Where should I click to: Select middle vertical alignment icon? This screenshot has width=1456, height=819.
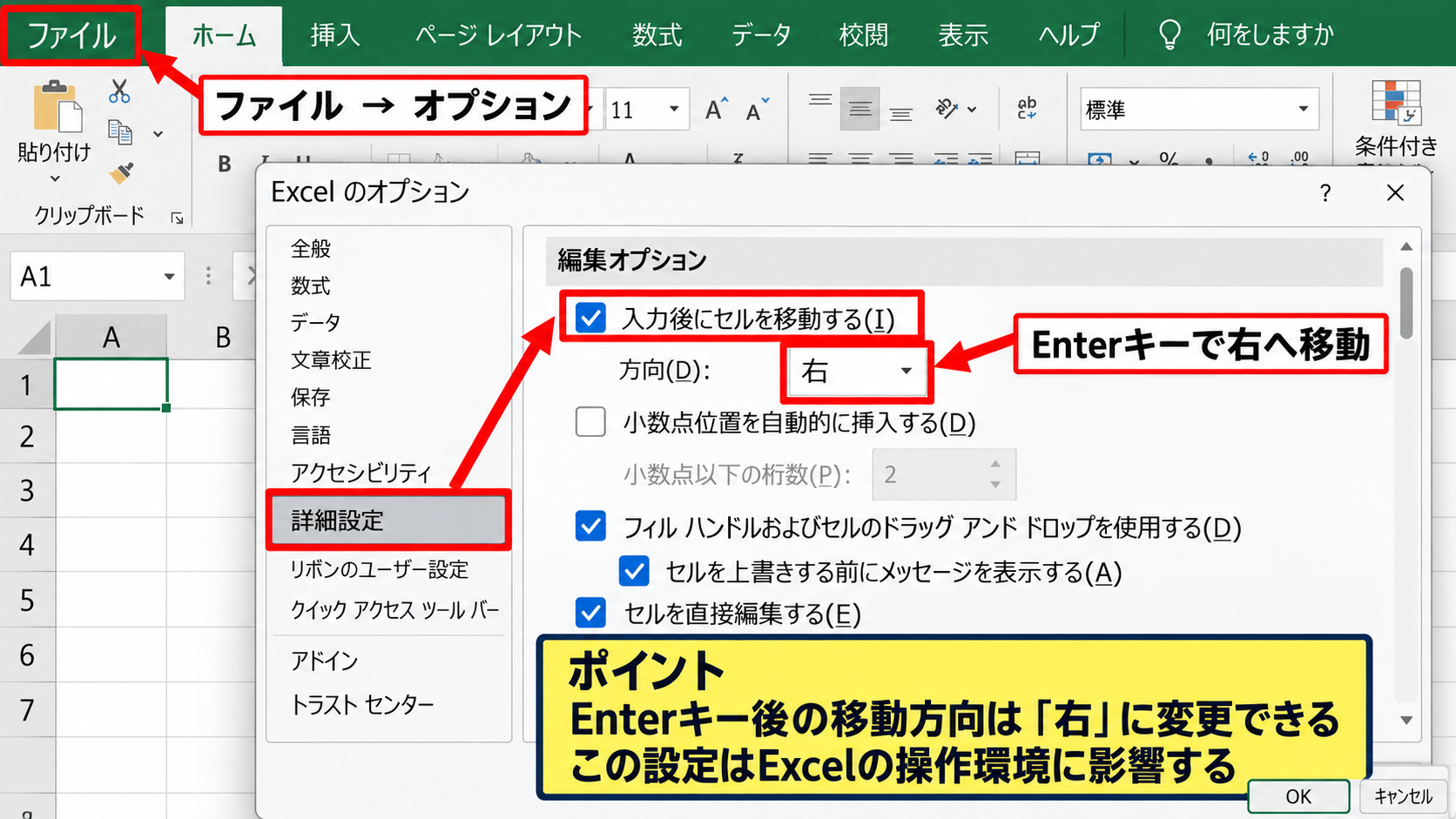(860, 109)
